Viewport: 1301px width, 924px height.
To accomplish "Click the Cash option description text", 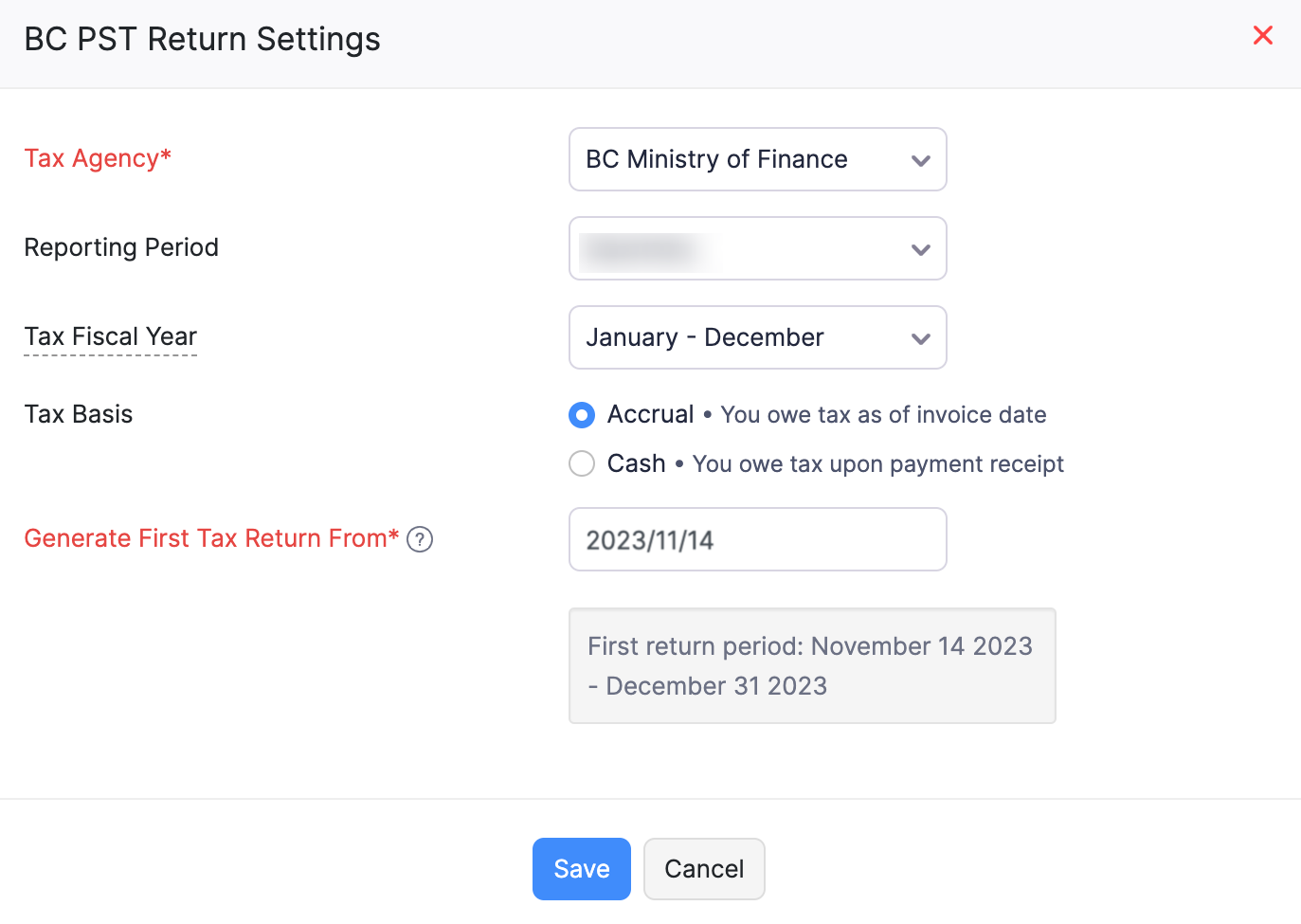I will point(877,464).
